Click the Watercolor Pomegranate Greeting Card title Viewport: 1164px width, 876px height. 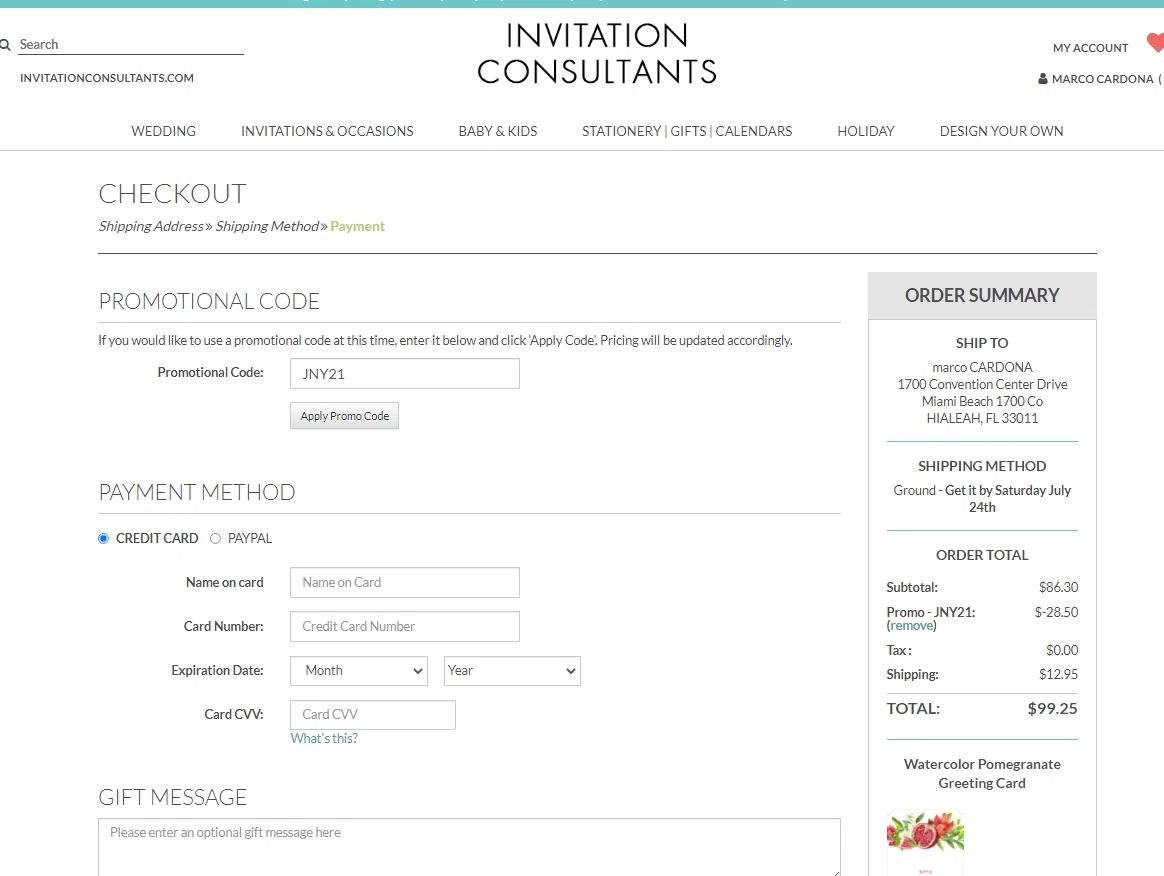[982, 774]
